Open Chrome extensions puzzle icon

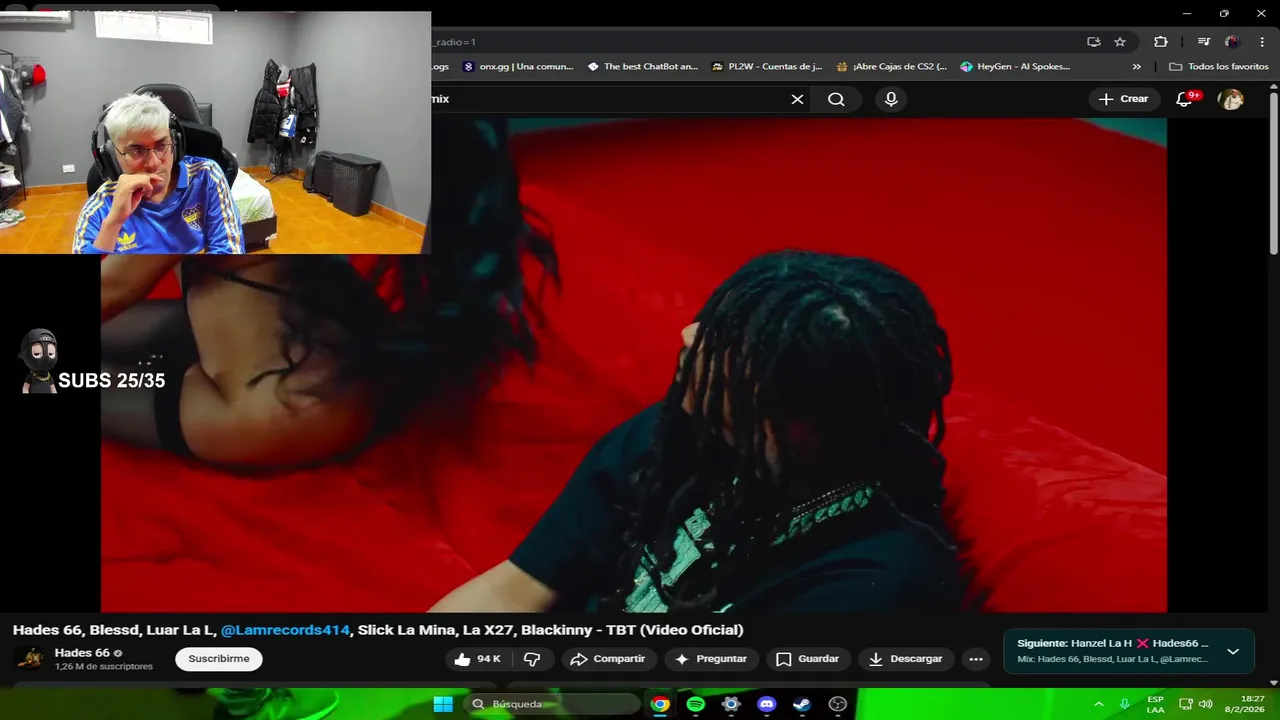click(1161, 42)
